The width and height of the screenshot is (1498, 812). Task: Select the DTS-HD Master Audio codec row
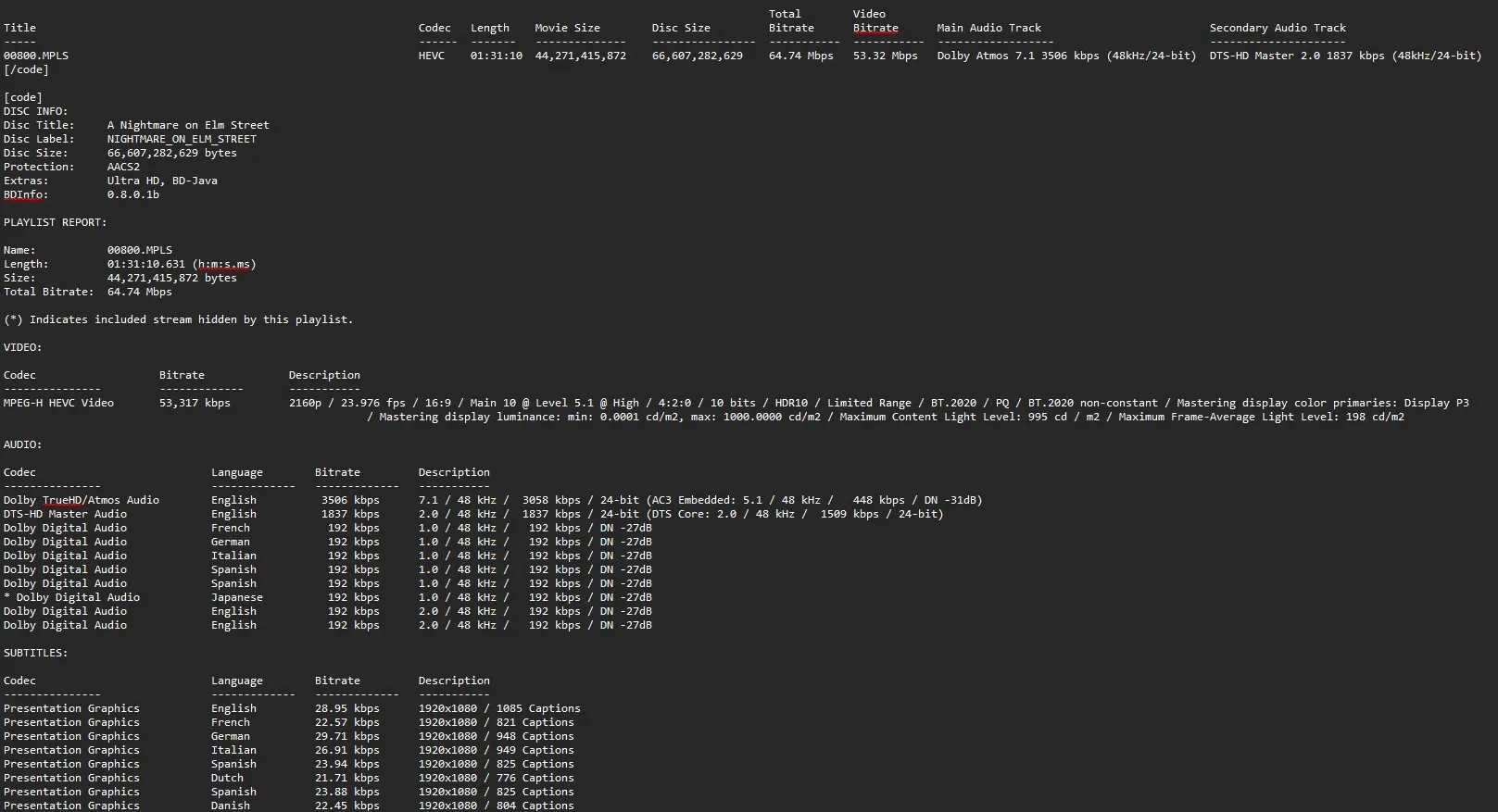(66, 514)
